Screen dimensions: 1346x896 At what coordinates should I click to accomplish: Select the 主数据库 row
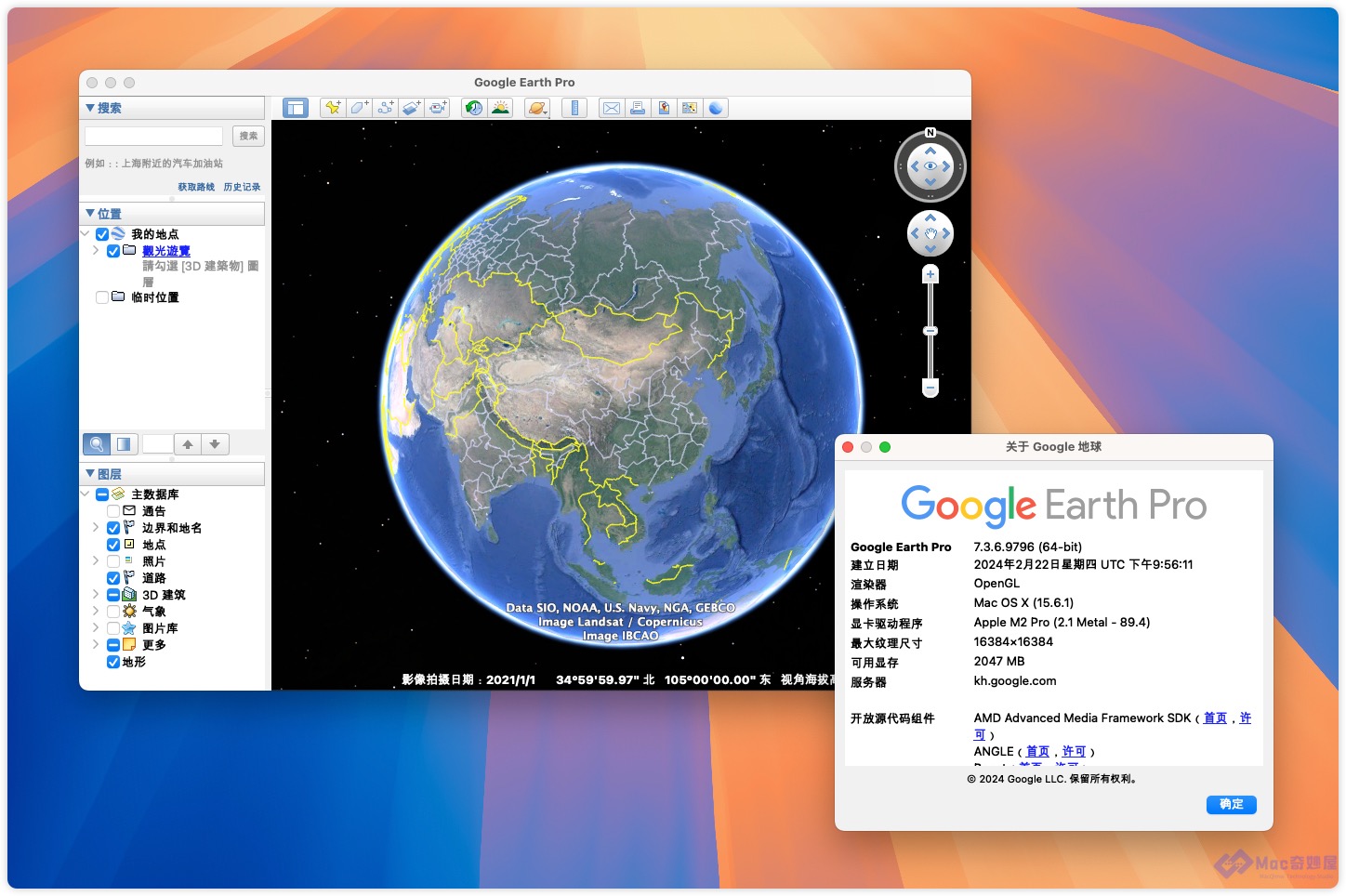(x=155, y=494)
